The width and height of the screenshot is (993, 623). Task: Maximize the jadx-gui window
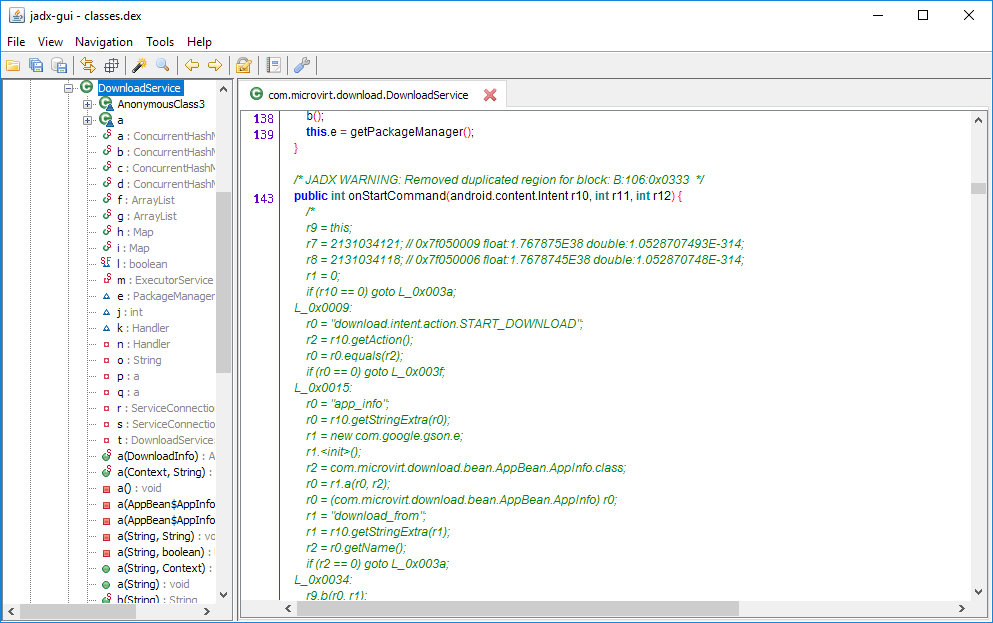click(x=923, y=15)
